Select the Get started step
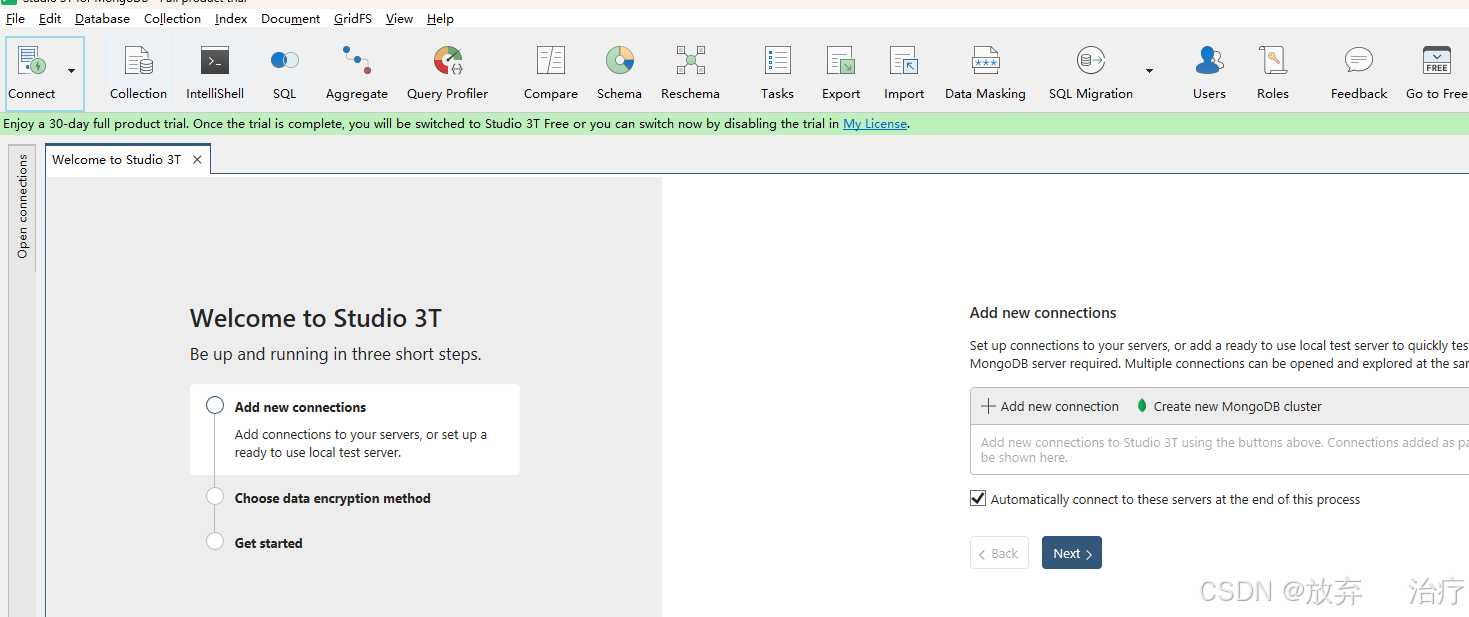 (x=268, y=543)
